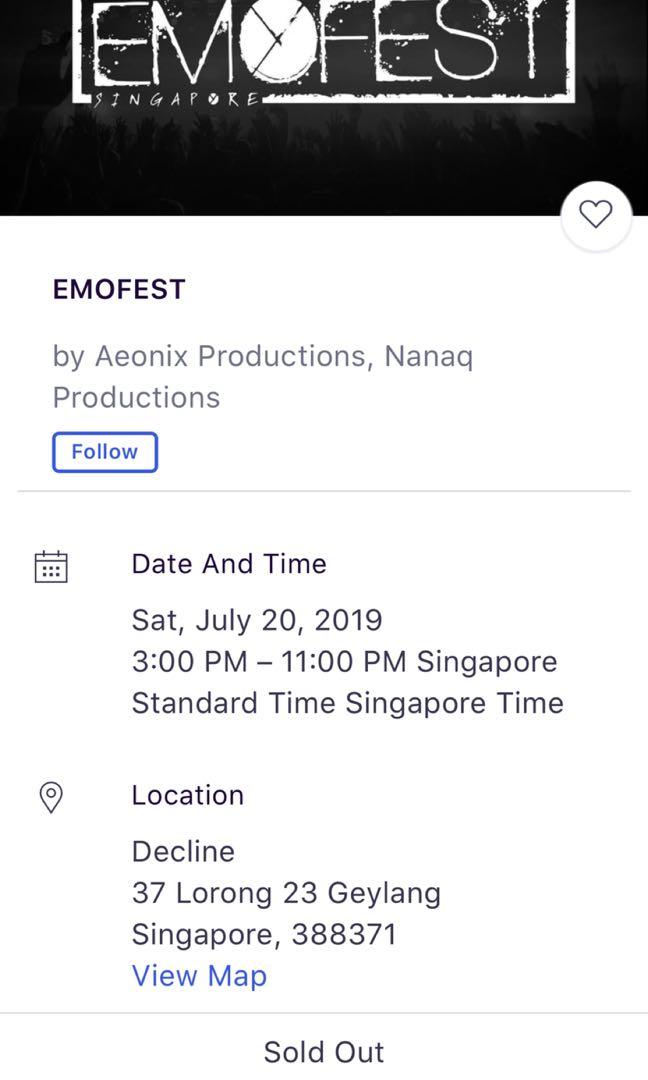
Task: Click the Singapore subtitle in the banner
Action: tap(178, 99)
